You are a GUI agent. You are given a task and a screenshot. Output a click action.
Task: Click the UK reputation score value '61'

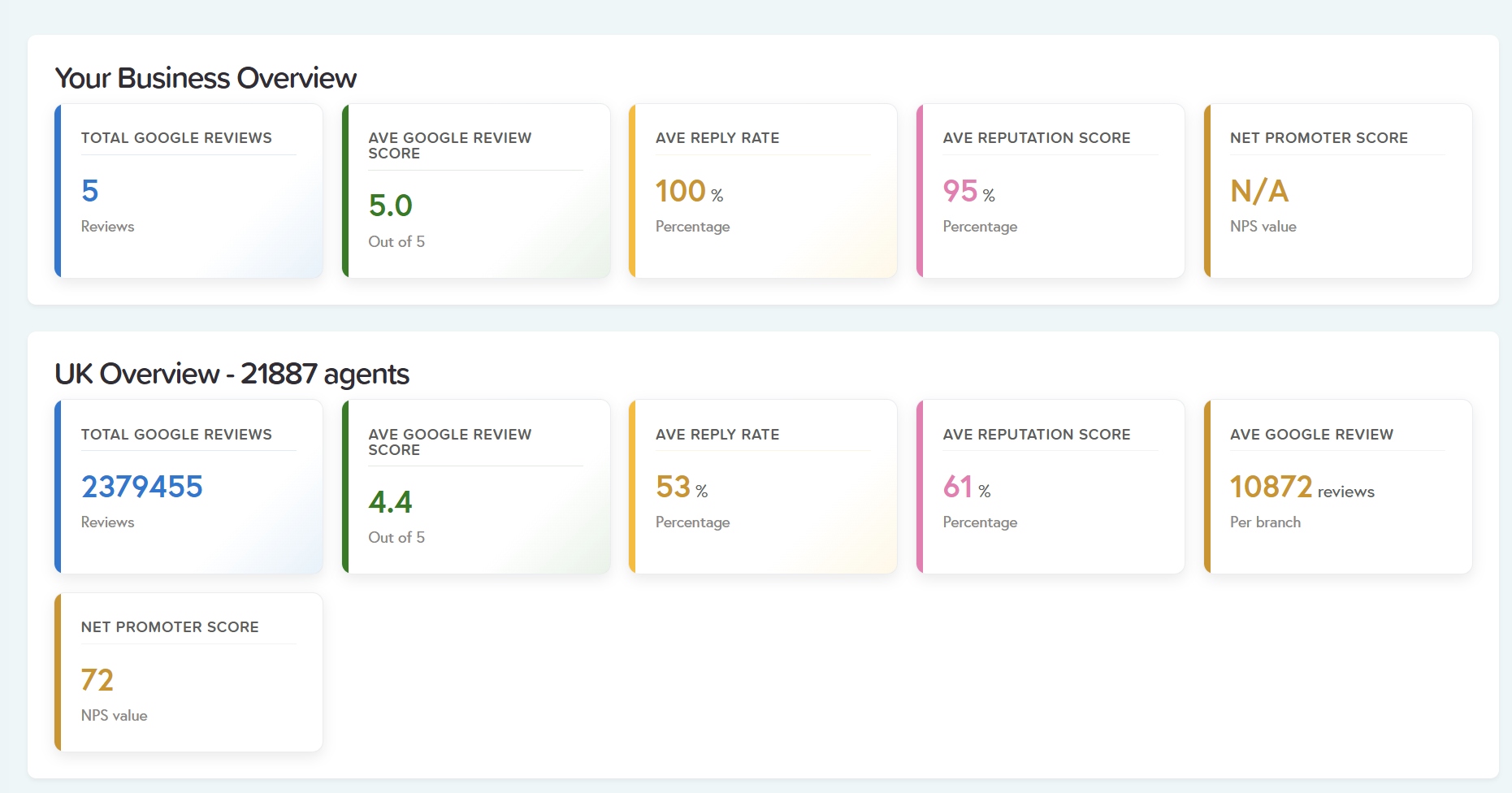coord(958,487)
